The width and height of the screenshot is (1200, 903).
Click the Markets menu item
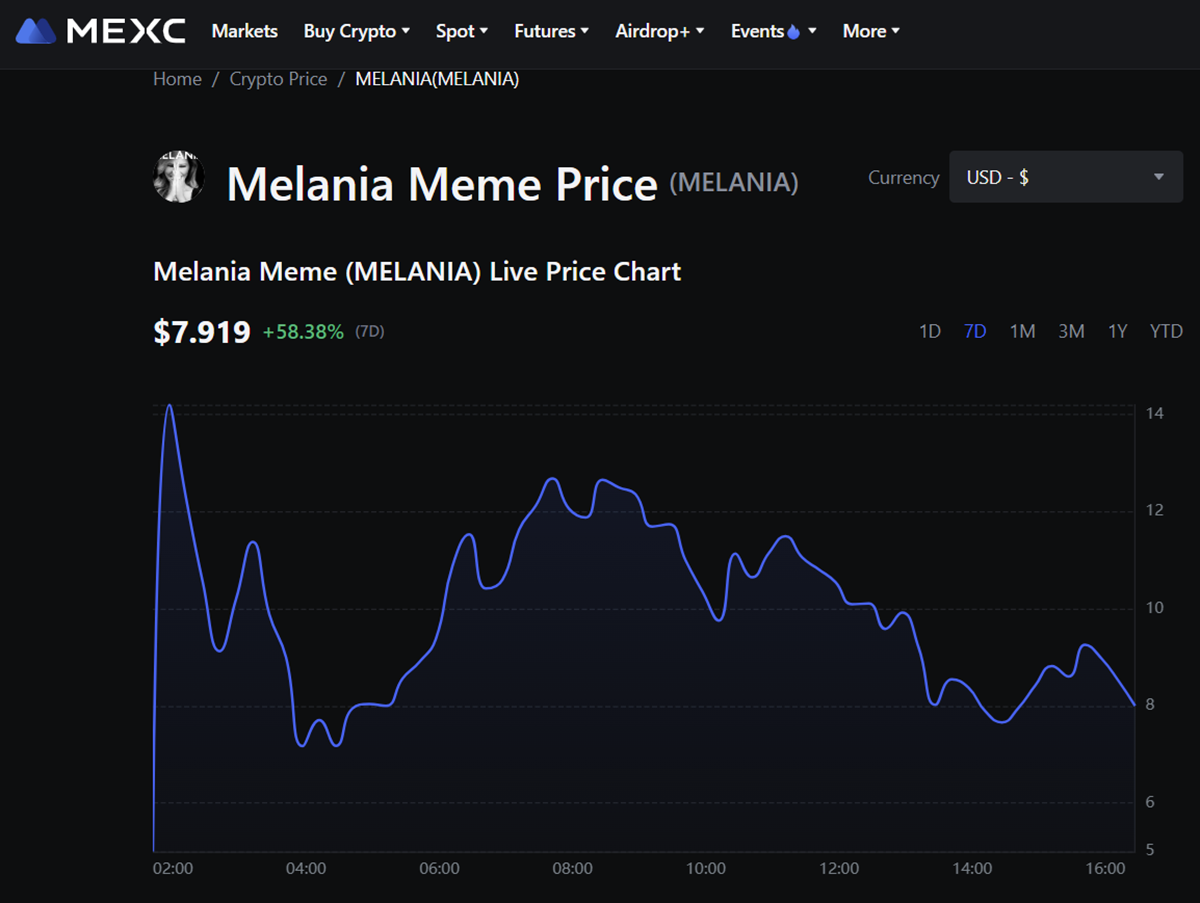coord(244,31)
